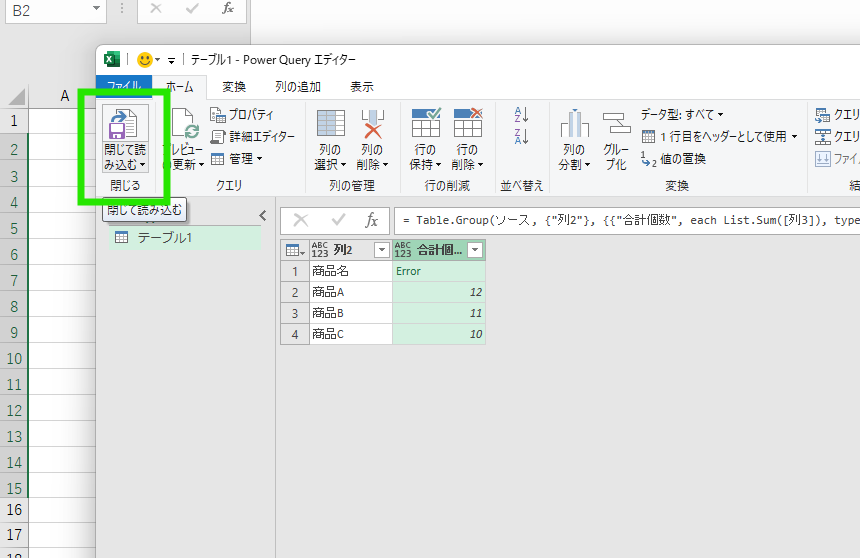Click the formula bar text field

(620, 220)
